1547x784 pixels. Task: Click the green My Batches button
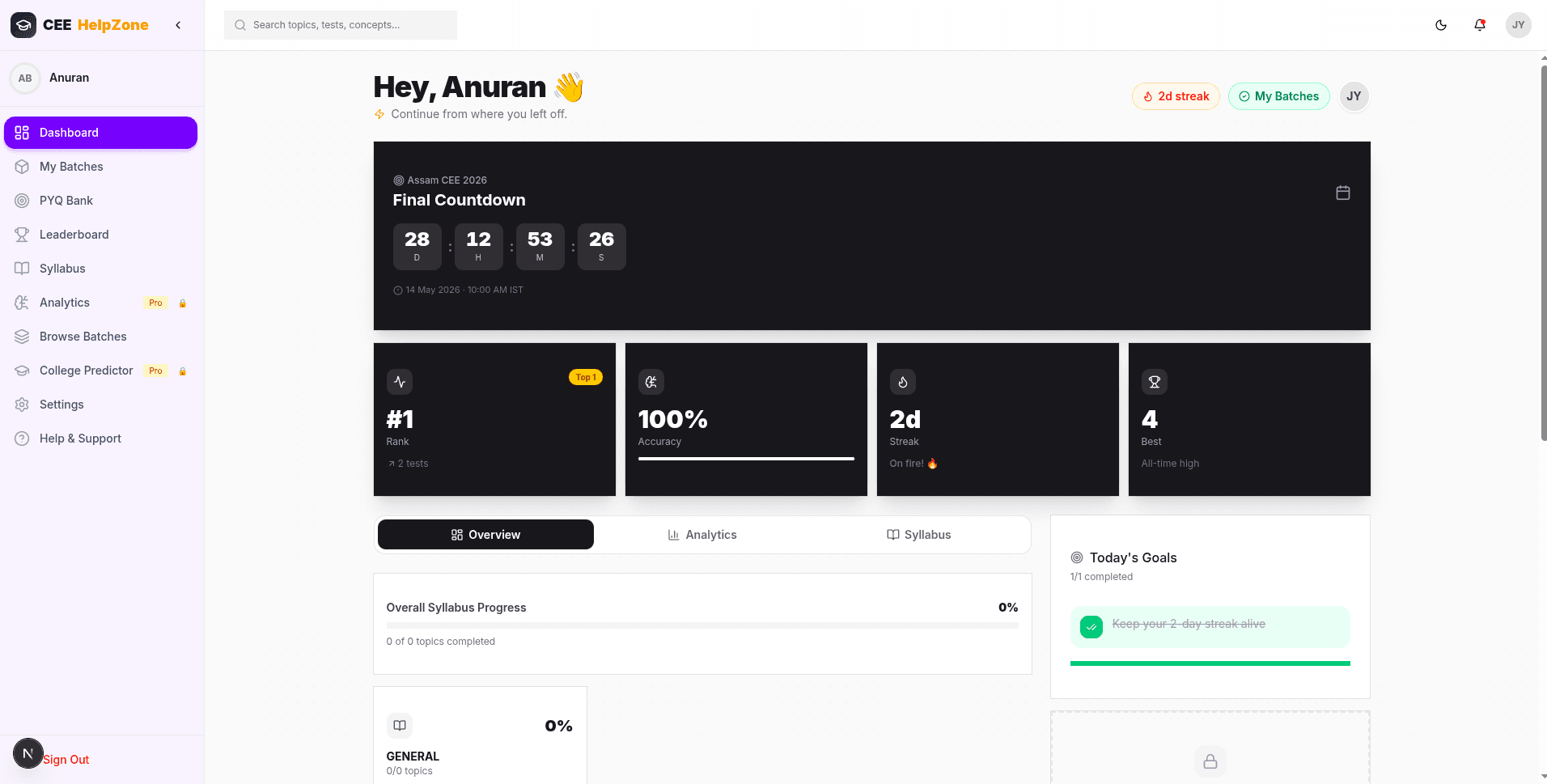tap(1278, 96)
